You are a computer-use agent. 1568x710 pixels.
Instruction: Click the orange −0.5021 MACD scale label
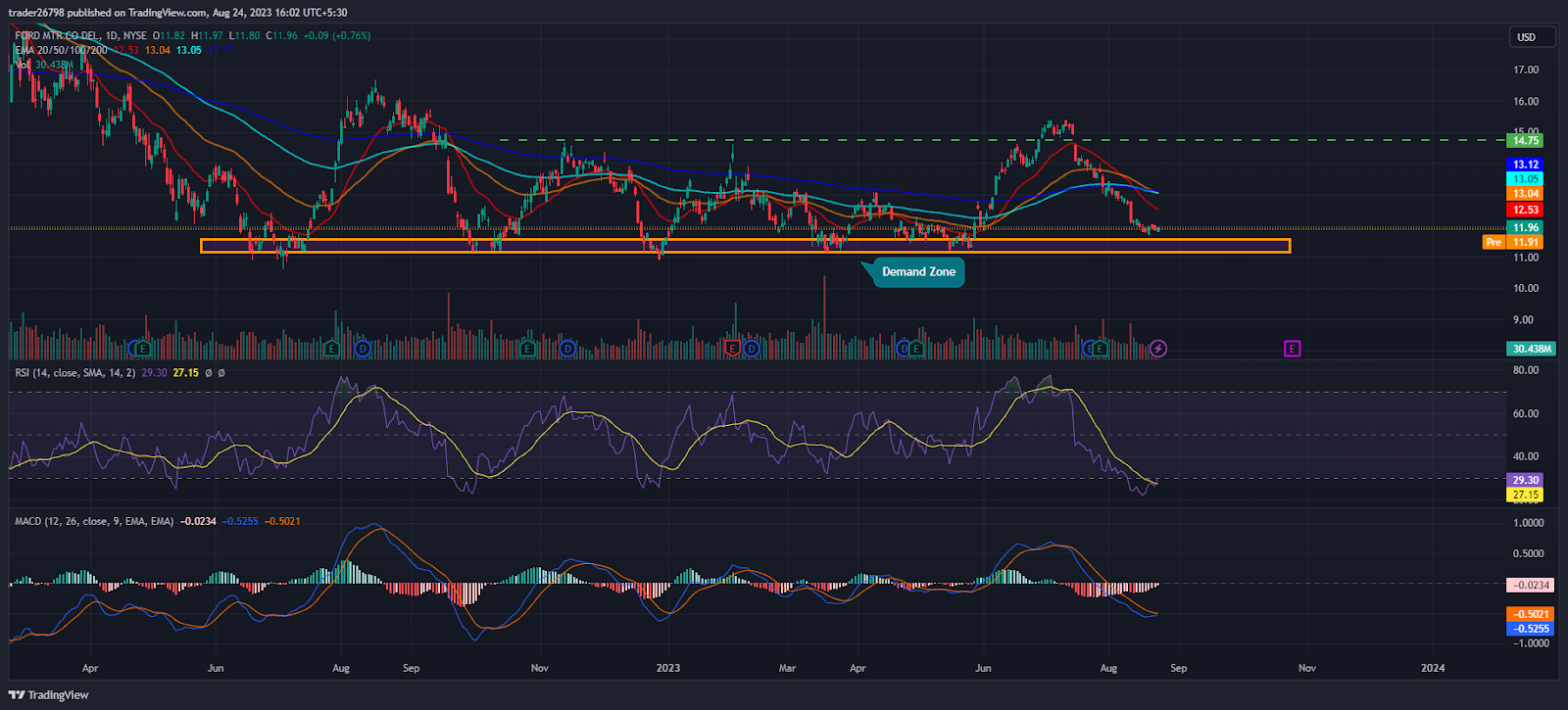click(1531, 614)
